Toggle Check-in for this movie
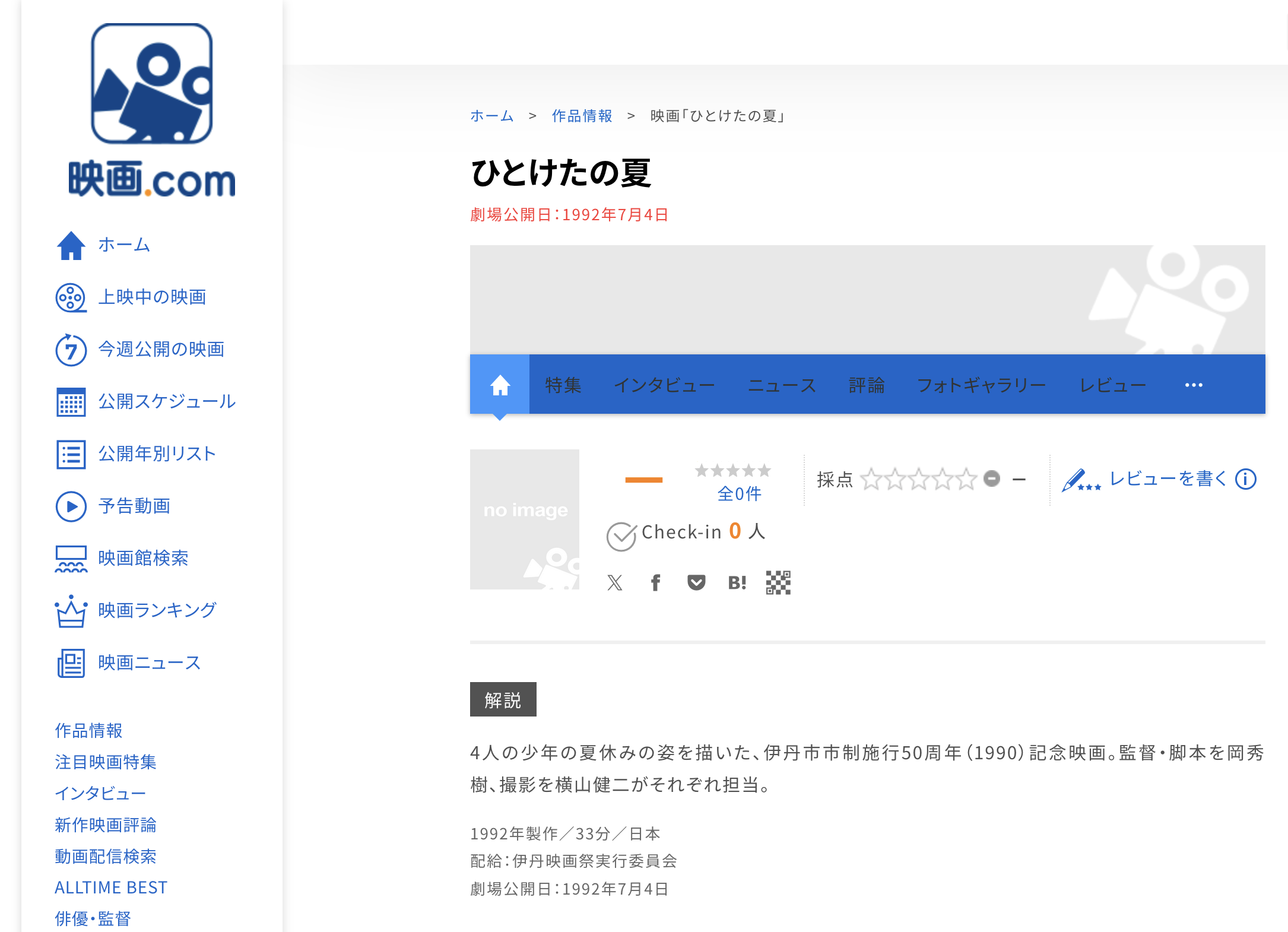This screenshot has height=932, width=1288. pyautogui.click(x=621, y=534)
